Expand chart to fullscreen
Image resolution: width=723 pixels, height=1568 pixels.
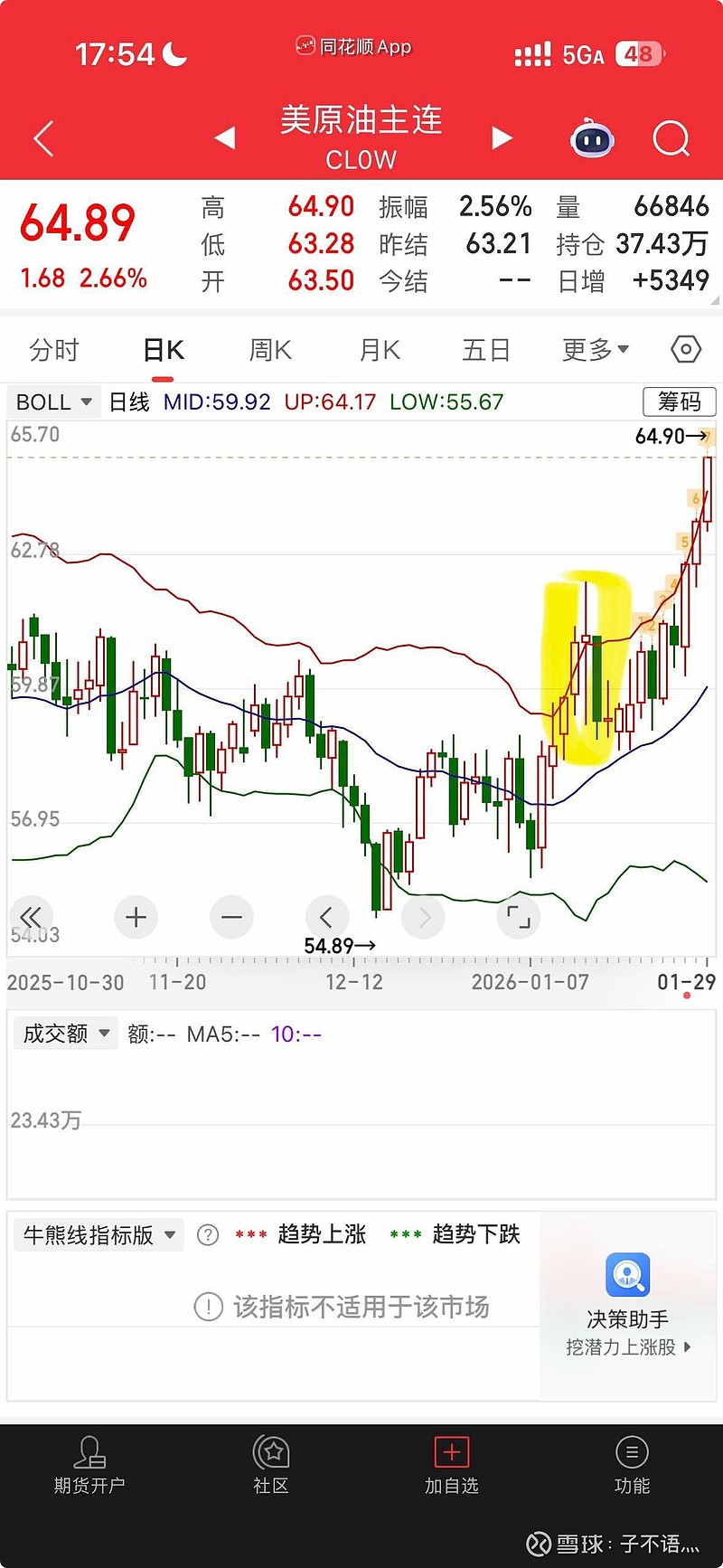point(519,917)
